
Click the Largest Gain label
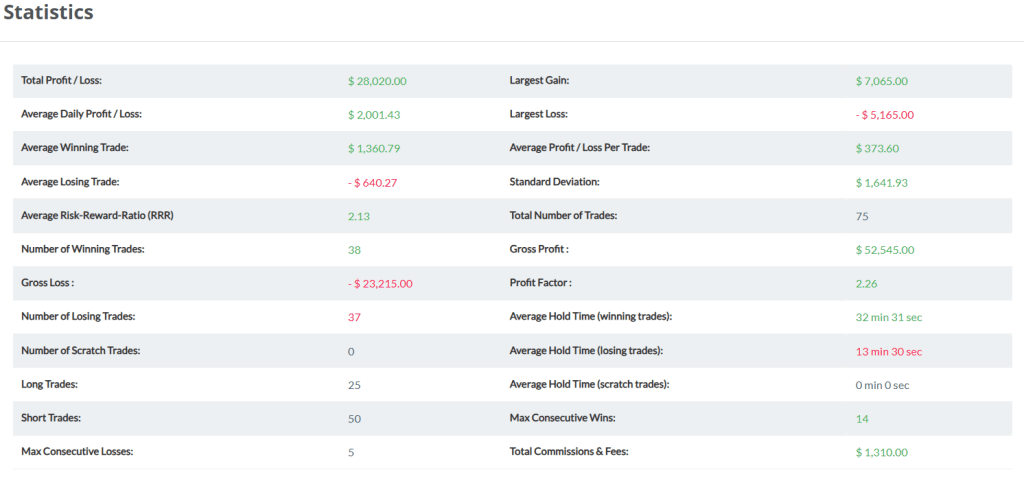[x=539, y=81]
